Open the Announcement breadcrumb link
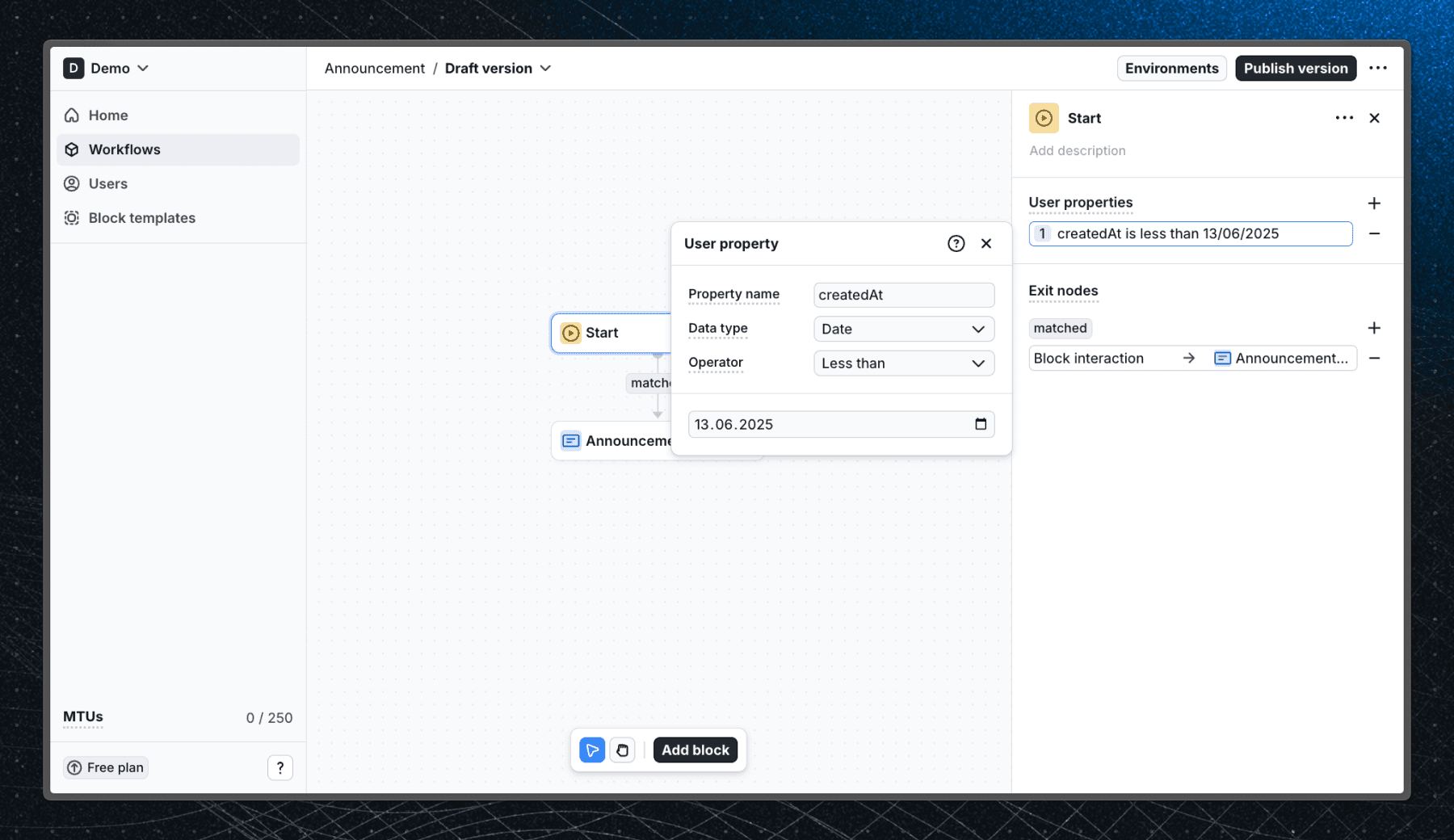 tap(374, 68)
